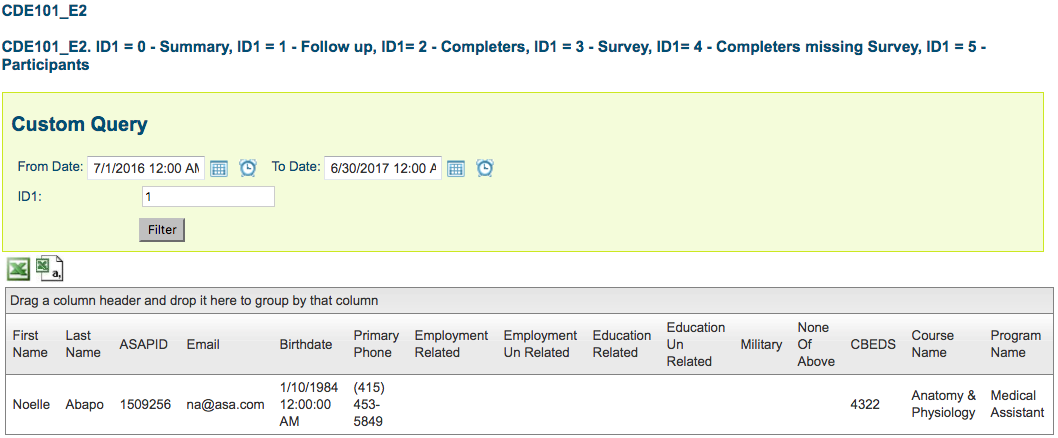Export results to Excel

coord(18,269)
